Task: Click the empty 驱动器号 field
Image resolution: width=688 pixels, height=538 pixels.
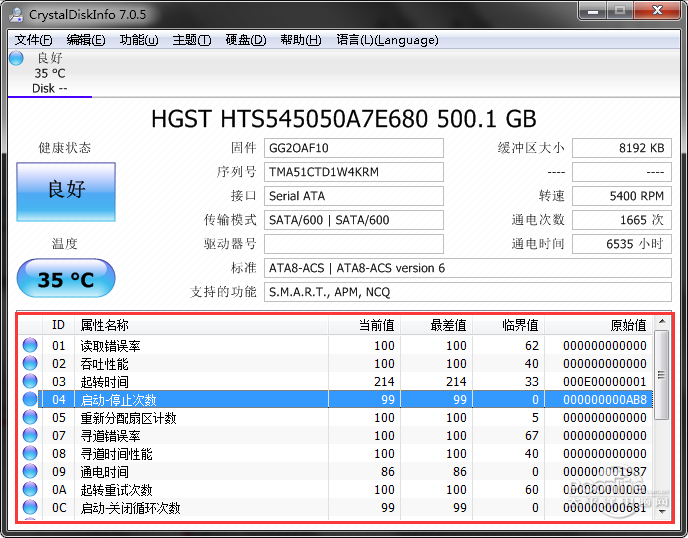Action: pos(354,244)
